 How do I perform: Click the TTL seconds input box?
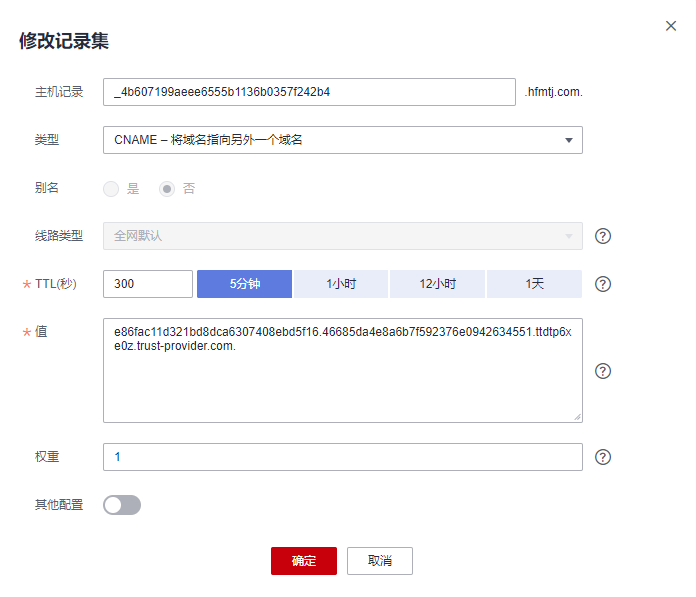[x=148, y=284]
